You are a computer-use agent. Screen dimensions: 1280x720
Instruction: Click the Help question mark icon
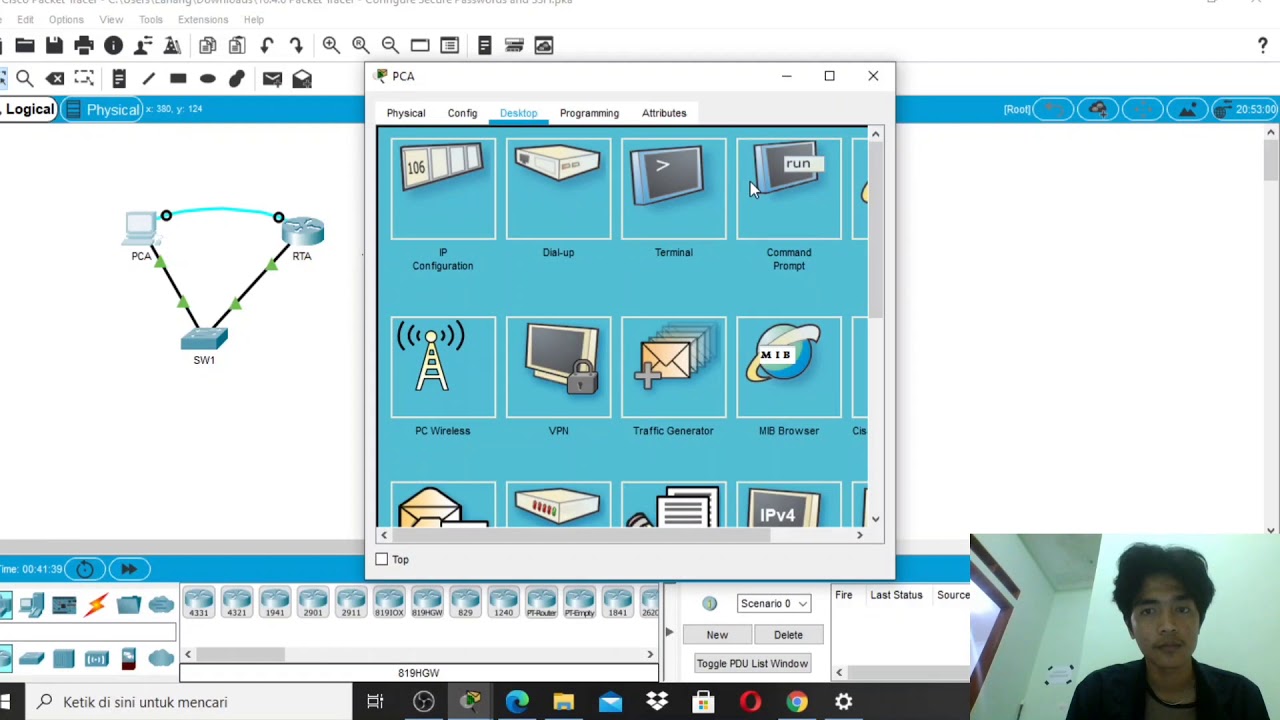tap(1262, 45)
